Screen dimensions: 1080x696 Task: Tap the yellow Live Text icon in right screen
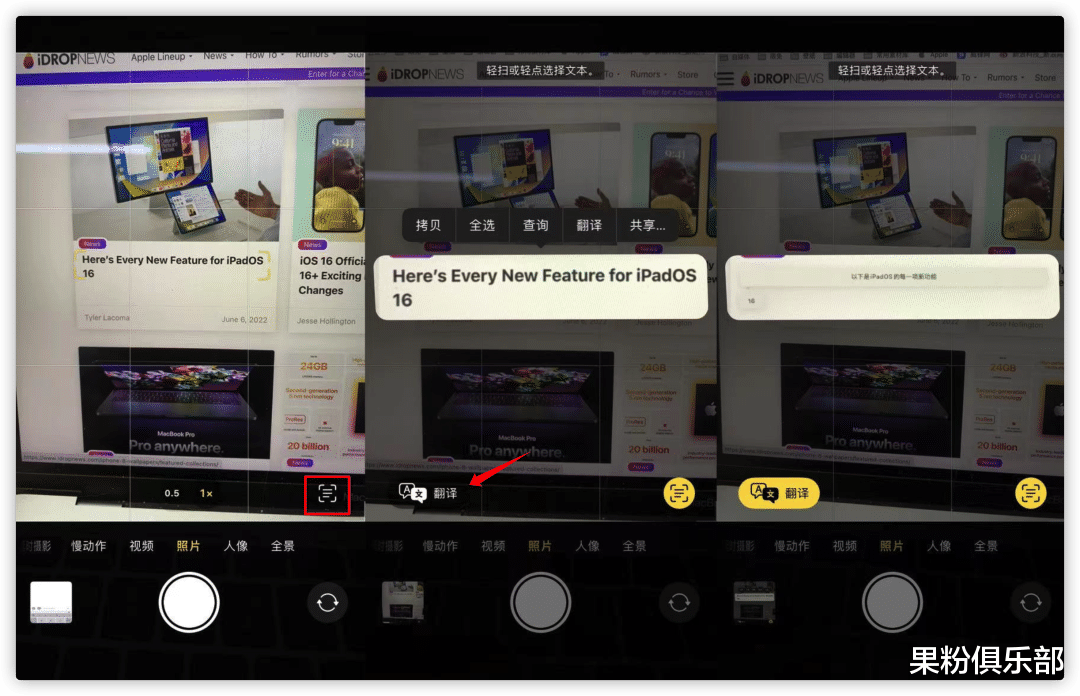[x=1030, y=493]
